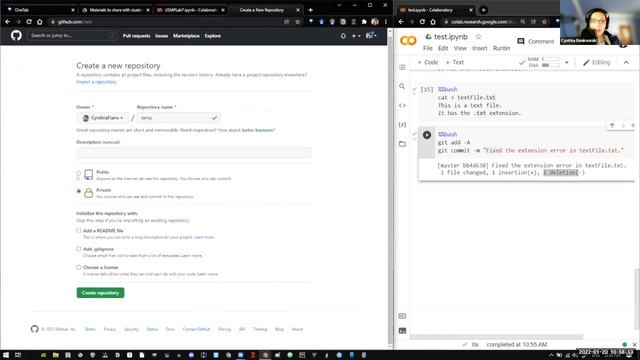Open a new tab in the GitHub browser window
The width and height of the screenshot is (640, 360).
310,10
